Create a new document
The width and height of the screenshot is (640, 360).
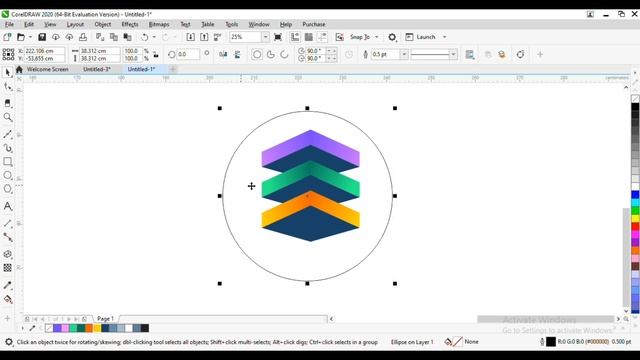click(x=7, y=37)
